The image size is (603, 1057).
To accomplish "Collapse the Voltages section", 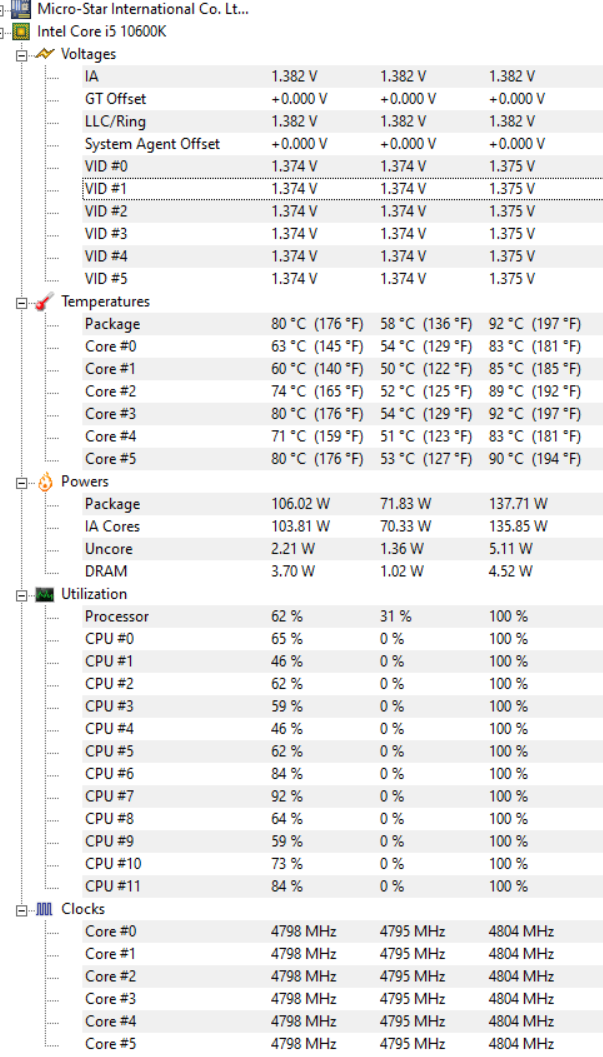I will click(22, 54).
